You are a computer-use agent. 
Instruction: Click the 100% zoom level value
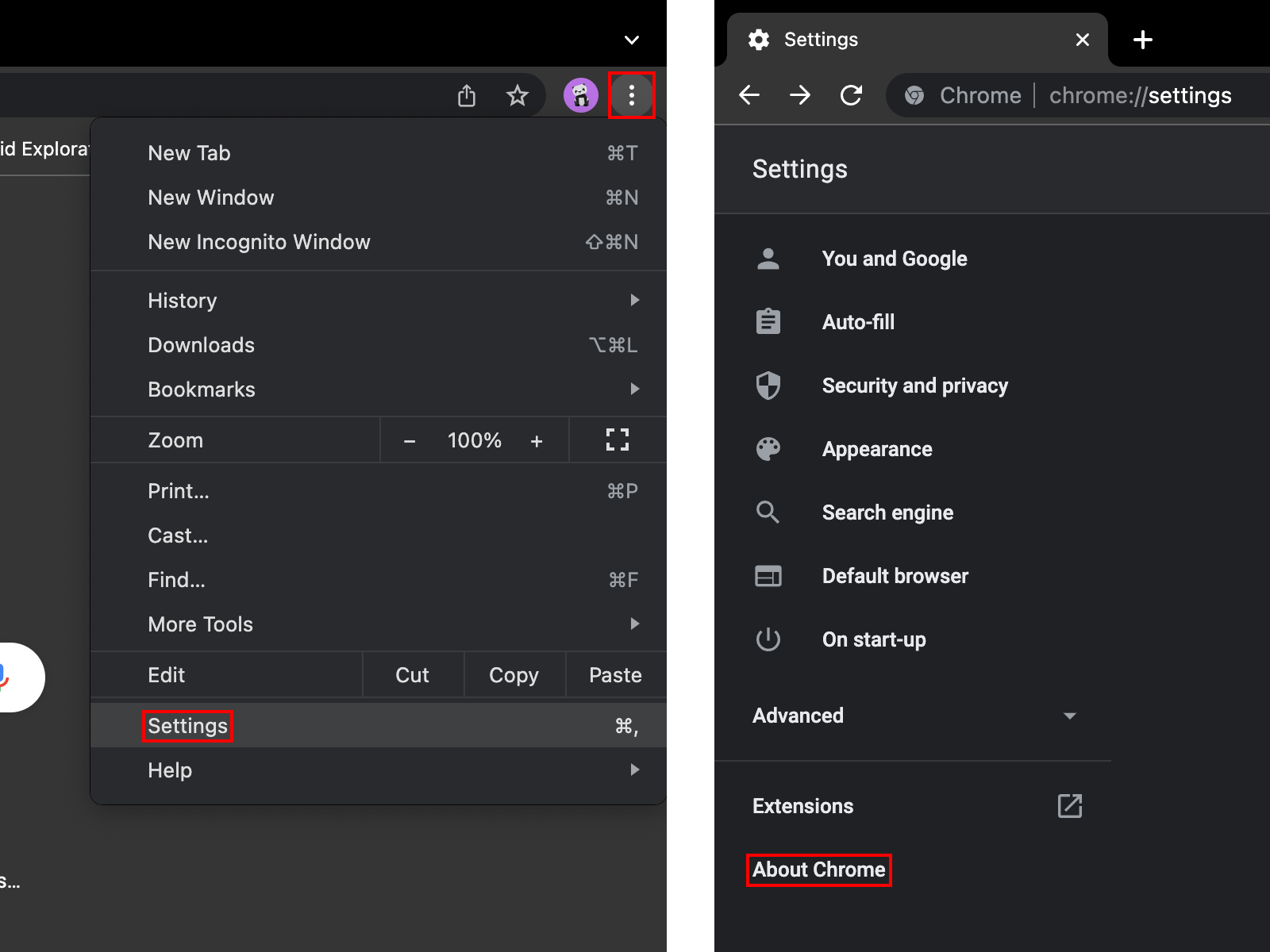[475, 440]
